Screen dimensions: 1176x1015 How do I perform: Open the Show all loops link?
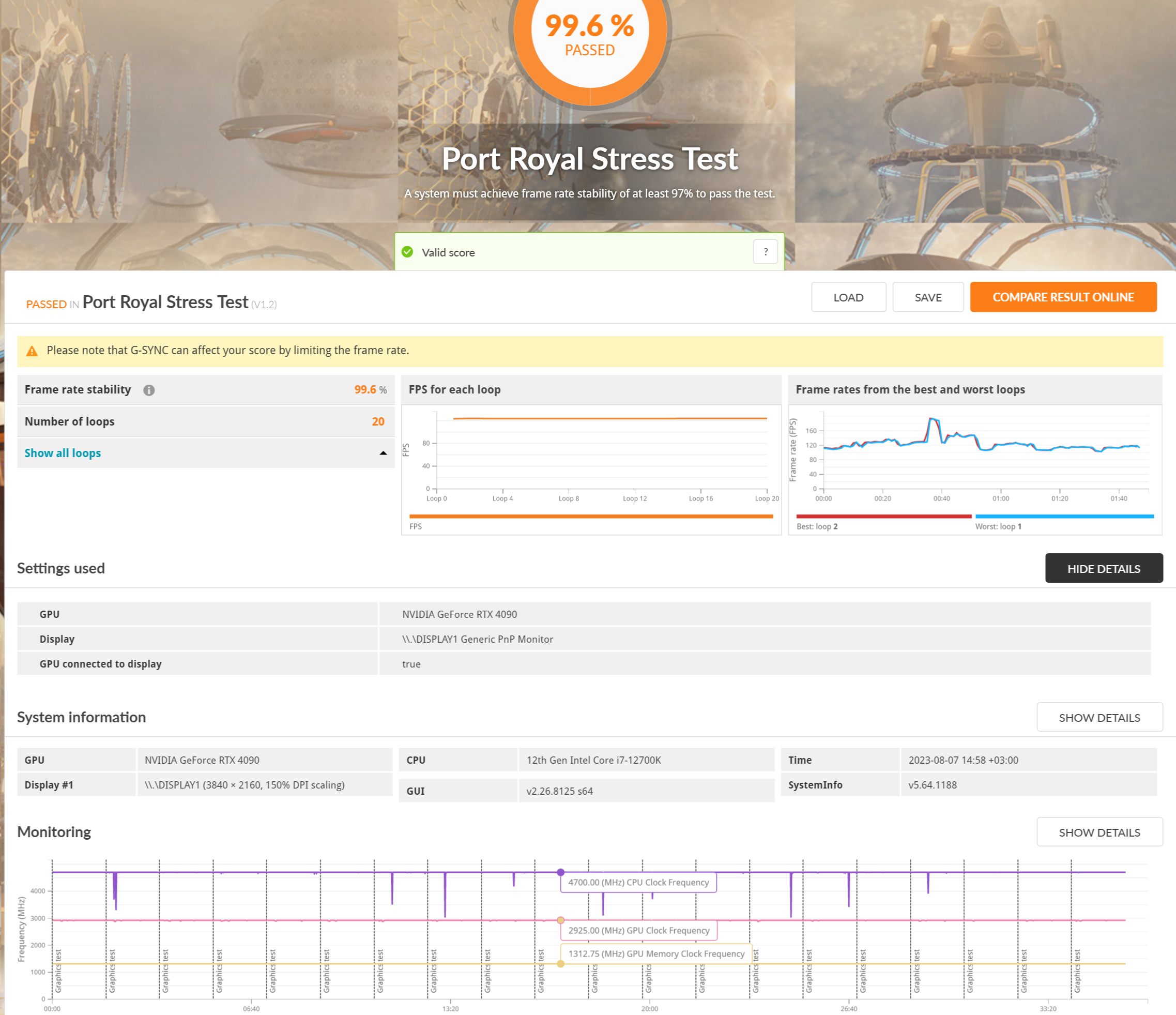(x=63, y=453)
